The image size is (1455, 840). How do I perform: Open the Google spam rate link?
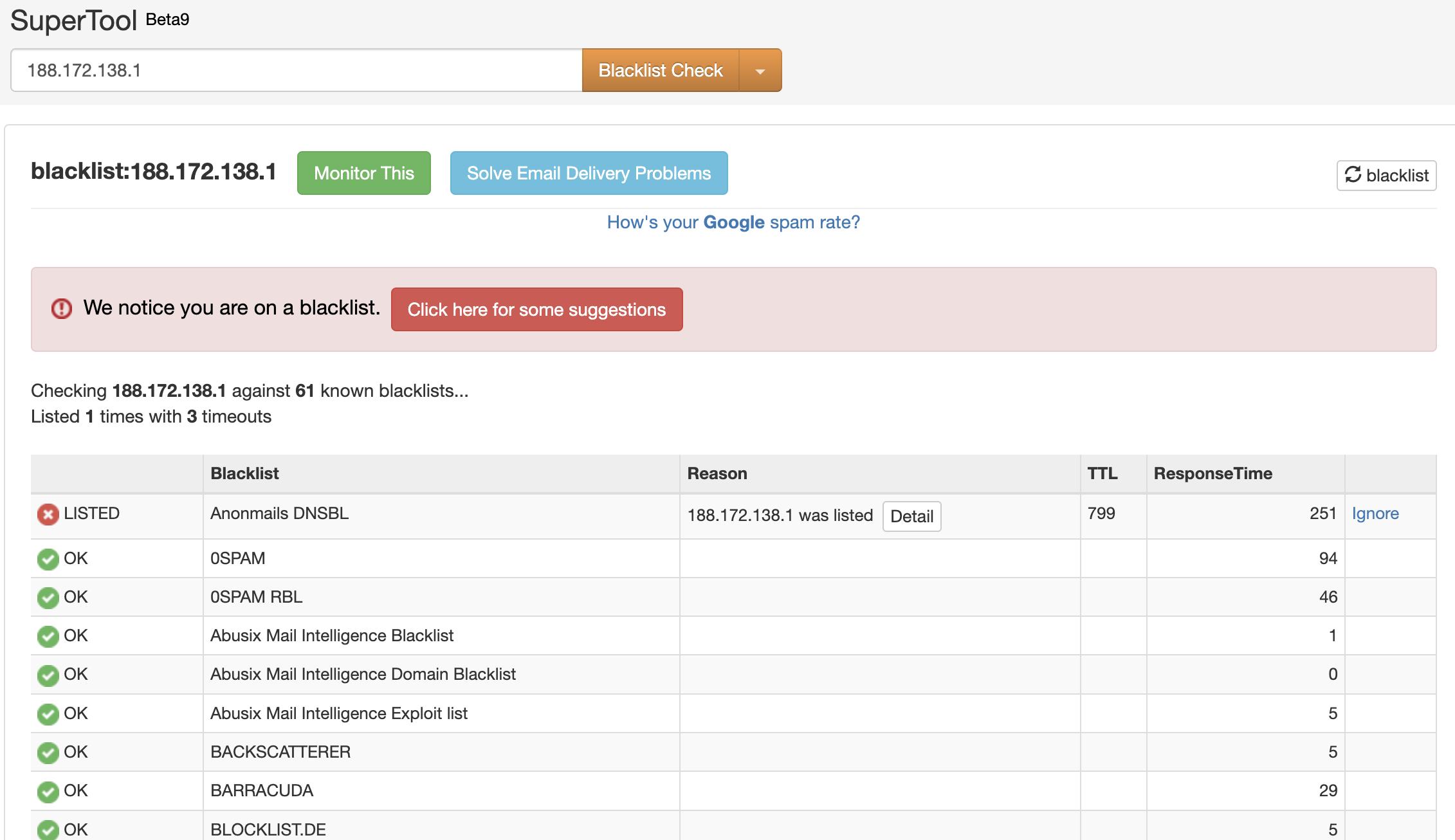point(733,222)
